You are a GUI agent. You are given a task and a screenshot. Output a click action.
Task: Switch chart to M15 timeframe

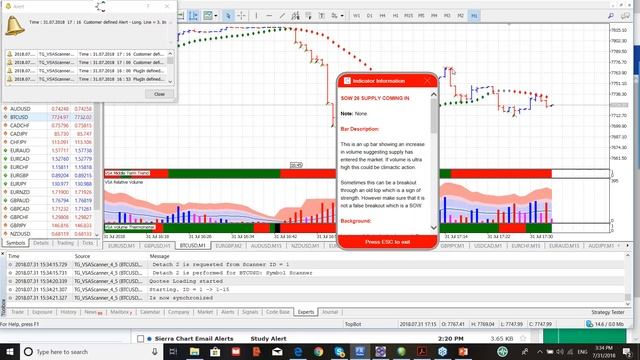tap(408, 16)
